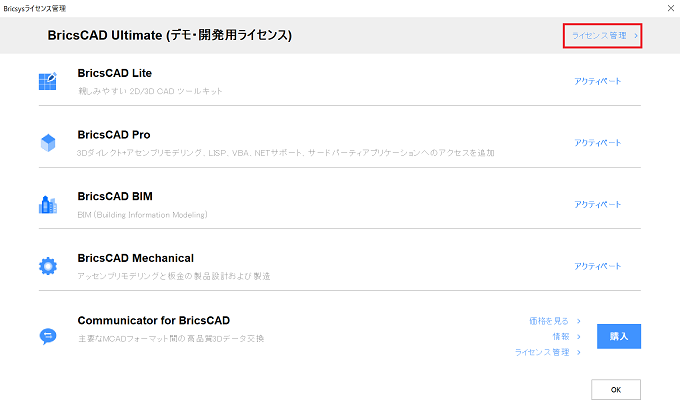This screenshot has width=680, height=406.
Task: Click the BricsCAD BIM buildings icon
Action: click(x=48, y=205)
